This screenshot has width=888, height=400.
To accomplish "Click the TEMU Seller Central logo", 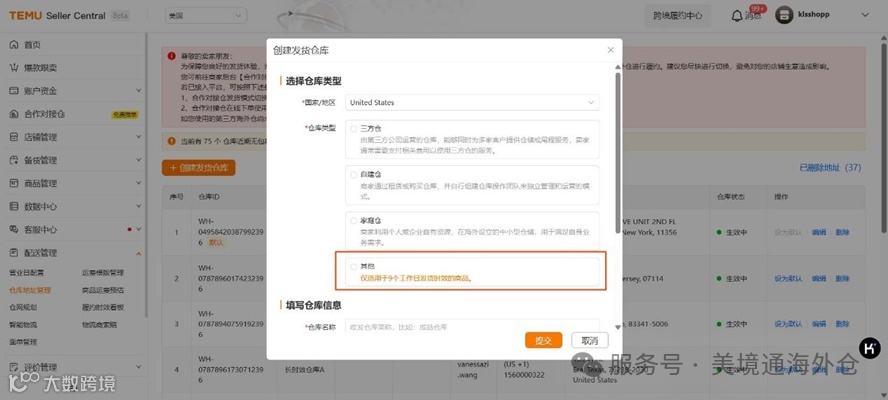I will click(57, 16).
